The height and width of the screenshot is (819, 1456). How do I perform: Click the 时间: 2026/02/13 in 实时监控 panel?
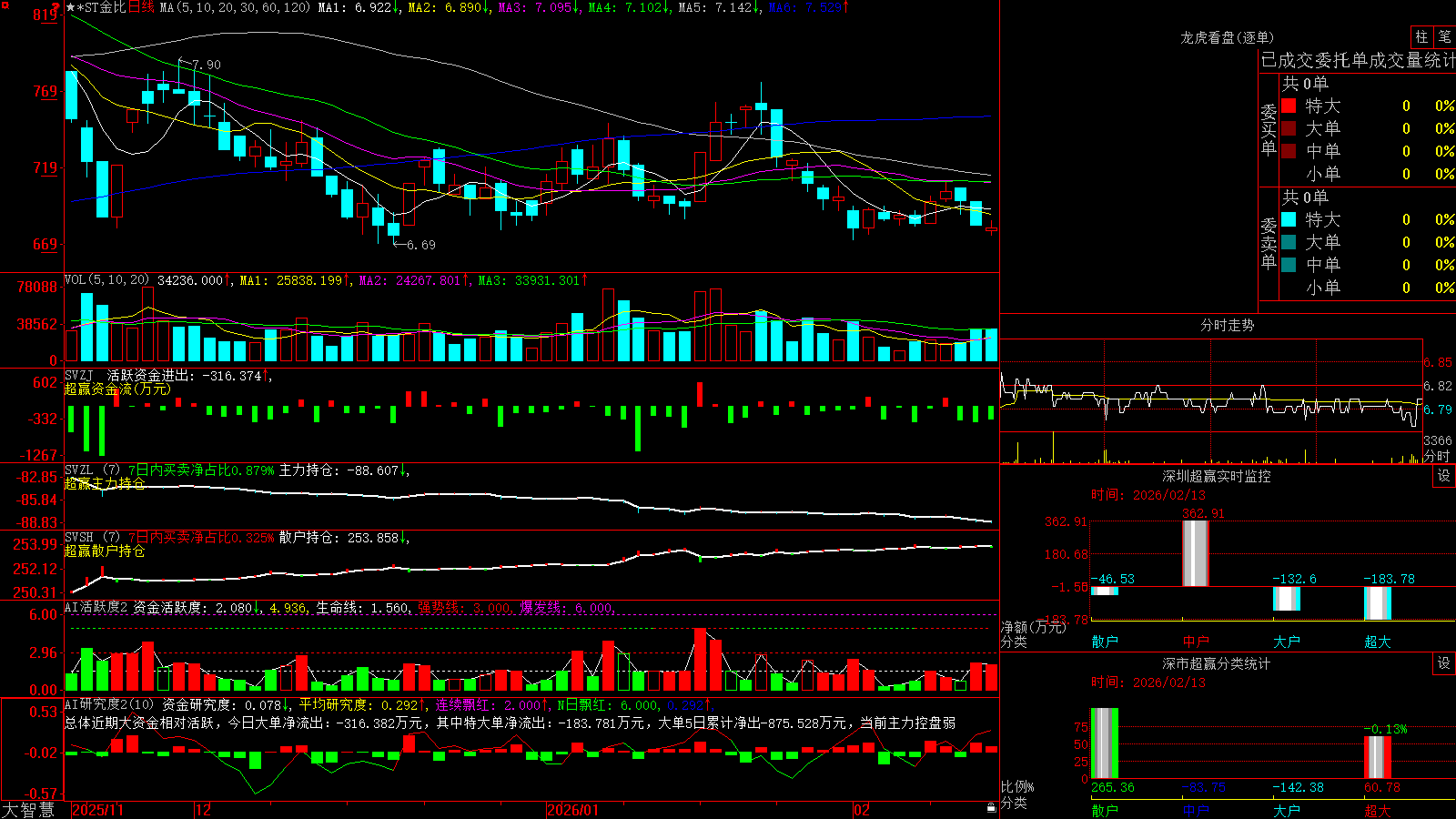(x=1148, y=495)
